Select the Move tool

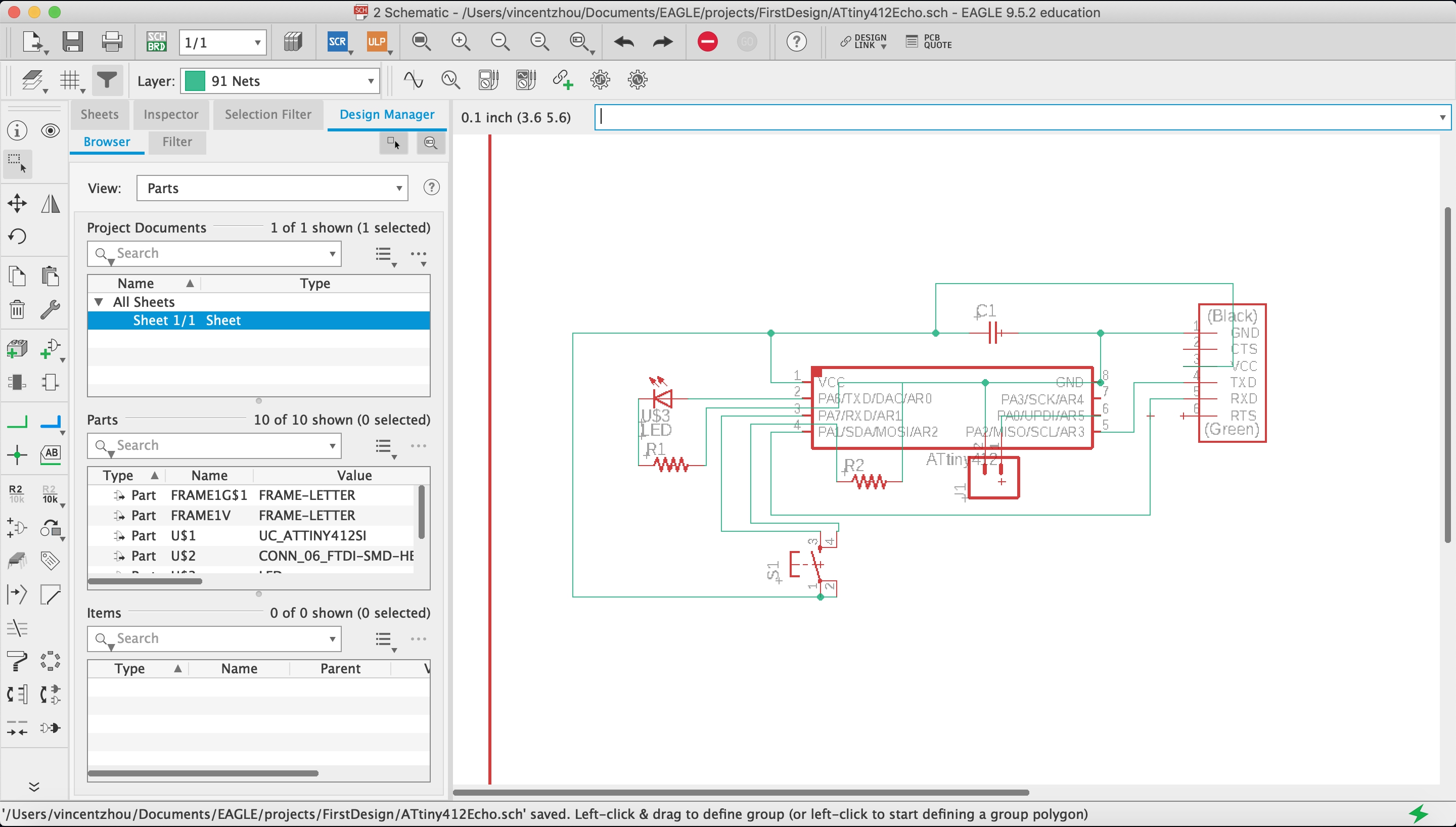click(17, 203)
